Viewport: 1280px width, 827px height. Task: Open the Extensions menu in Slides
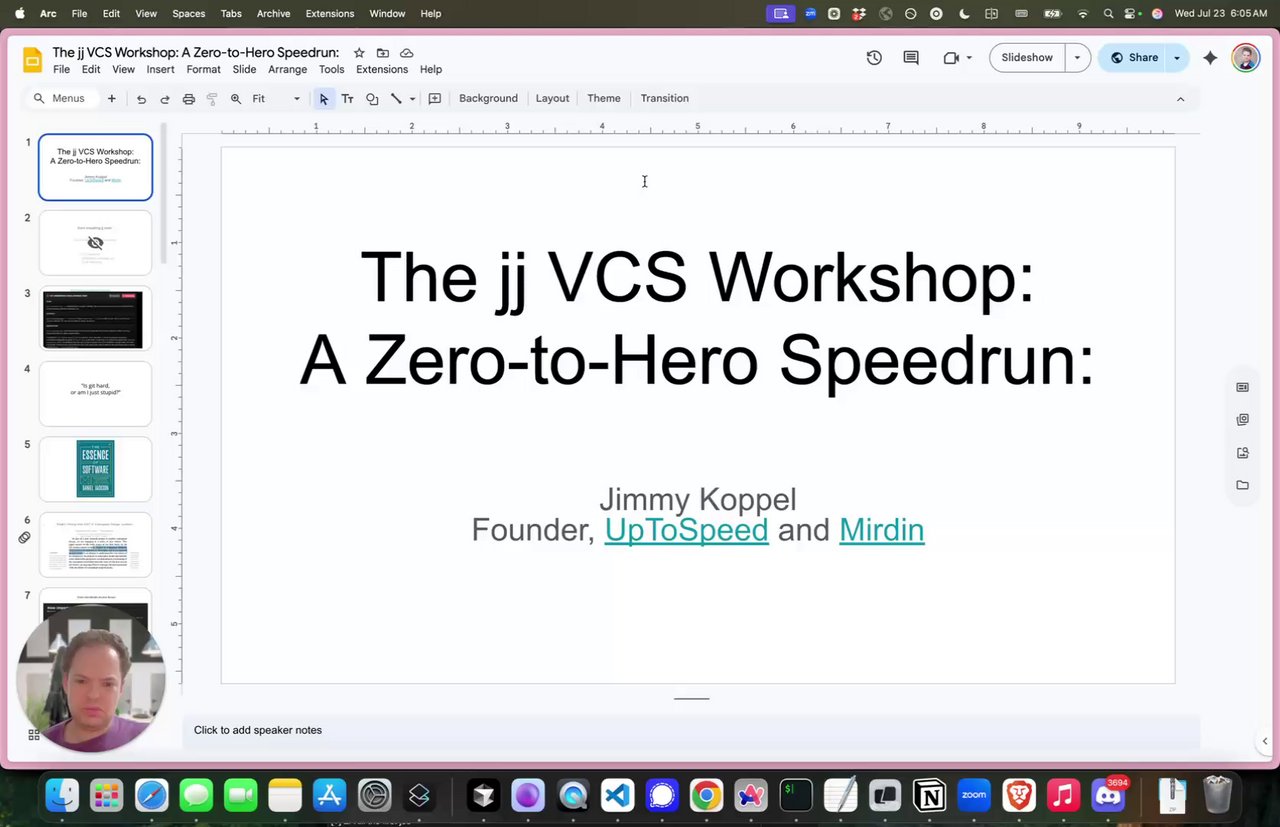pyautogui.click(x=382, y=70)
